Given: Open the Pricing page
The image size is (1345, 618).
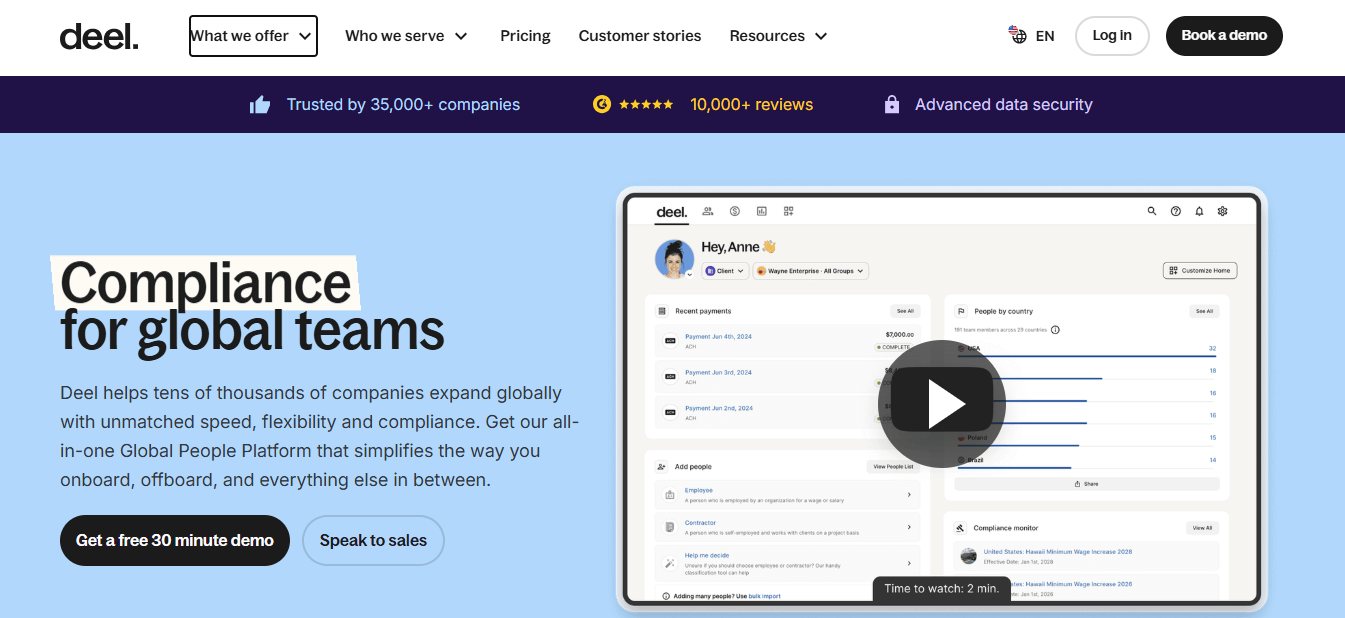Looking at the screenshot, I should pos(525,36).
